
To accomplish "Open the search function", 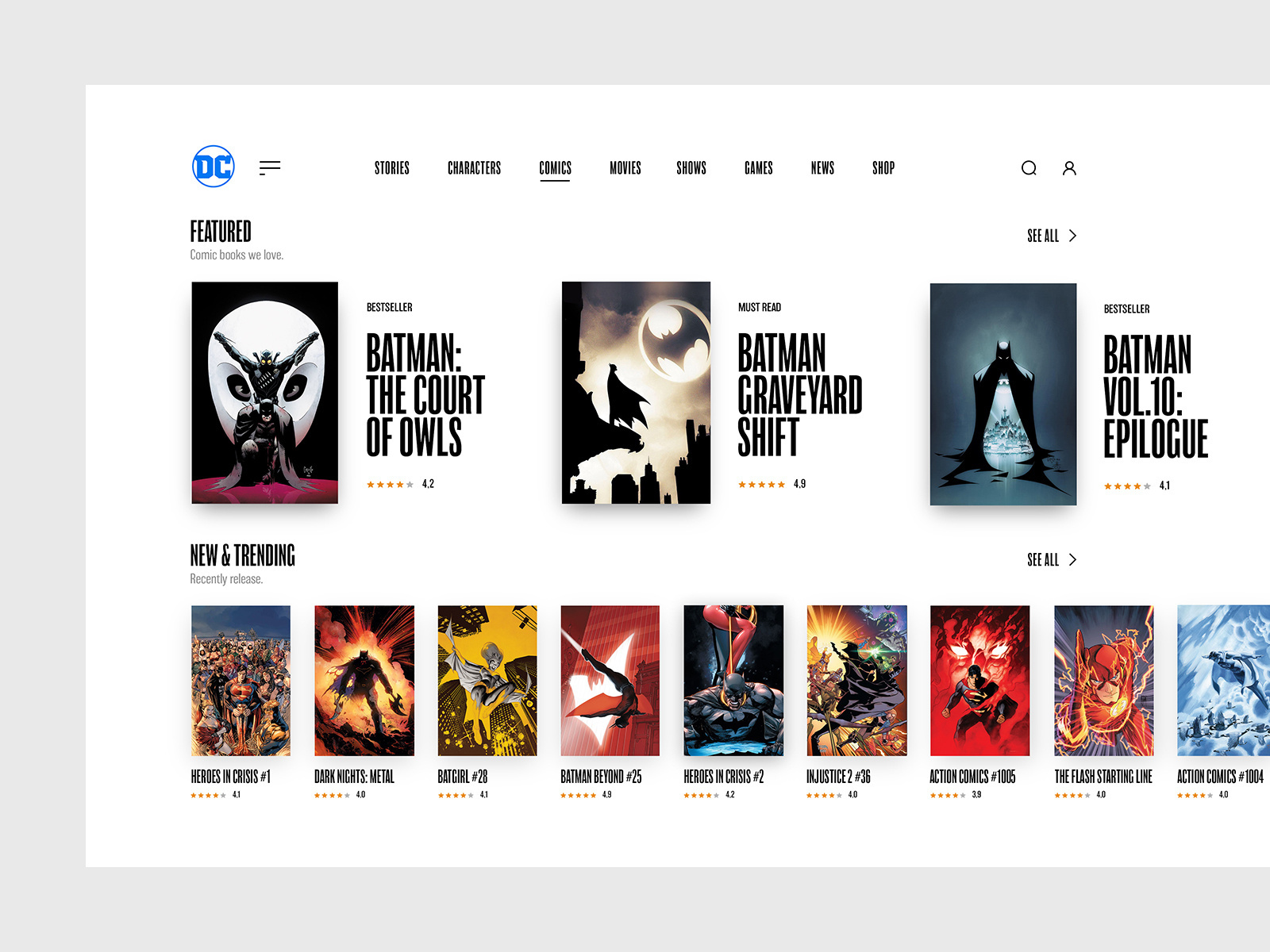I will tap(1029, 167).
